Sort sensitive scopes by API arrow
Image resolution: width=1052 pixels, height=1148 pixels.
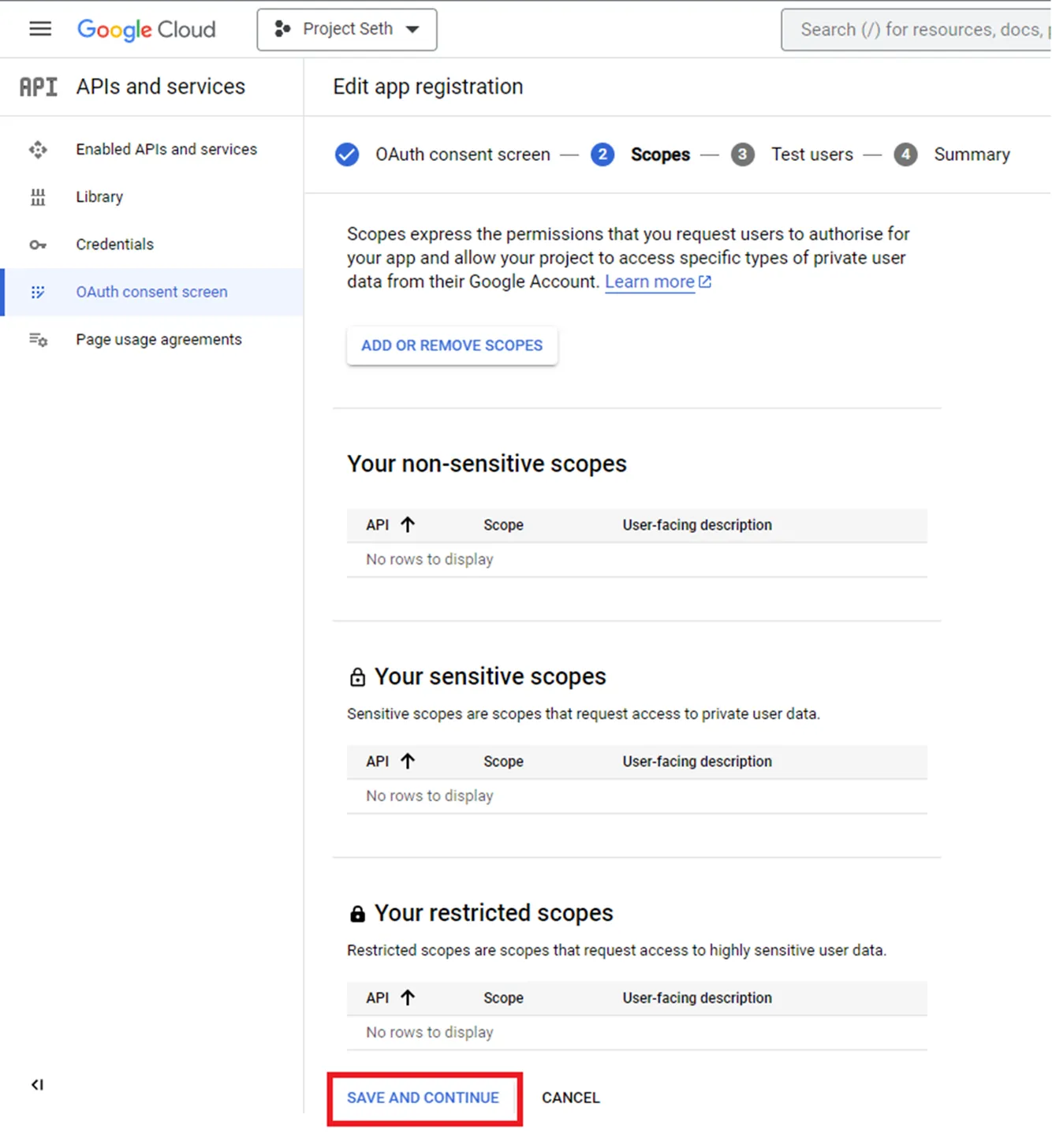(407, 762)
